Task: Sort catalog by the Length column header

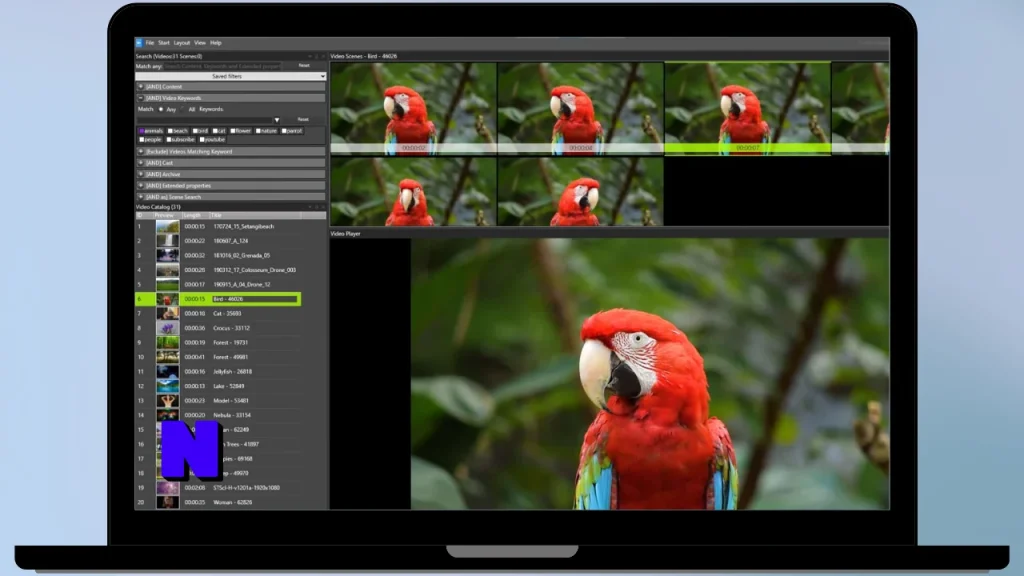Action: pos(195,215)
